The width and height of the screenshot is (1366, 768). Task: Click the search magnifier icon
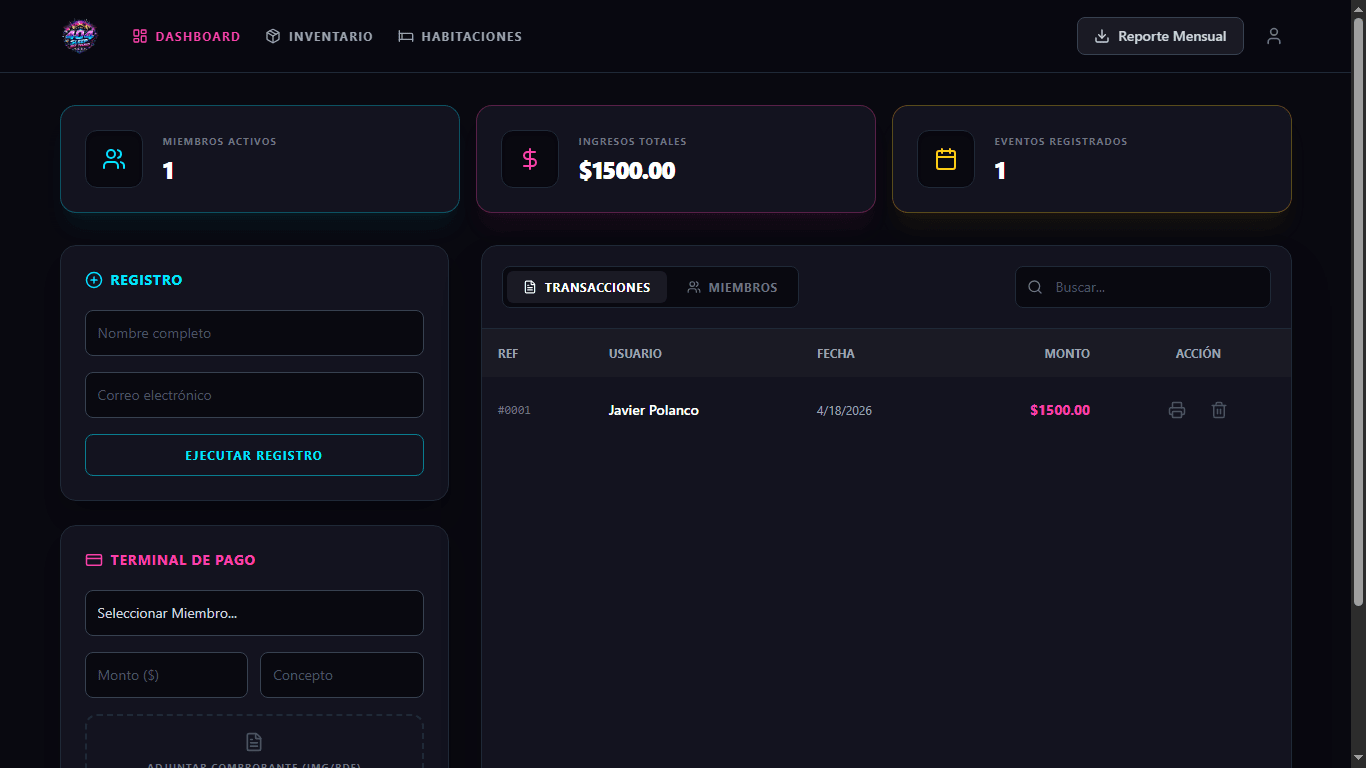pyautogui.click(x=1035, y=287)
